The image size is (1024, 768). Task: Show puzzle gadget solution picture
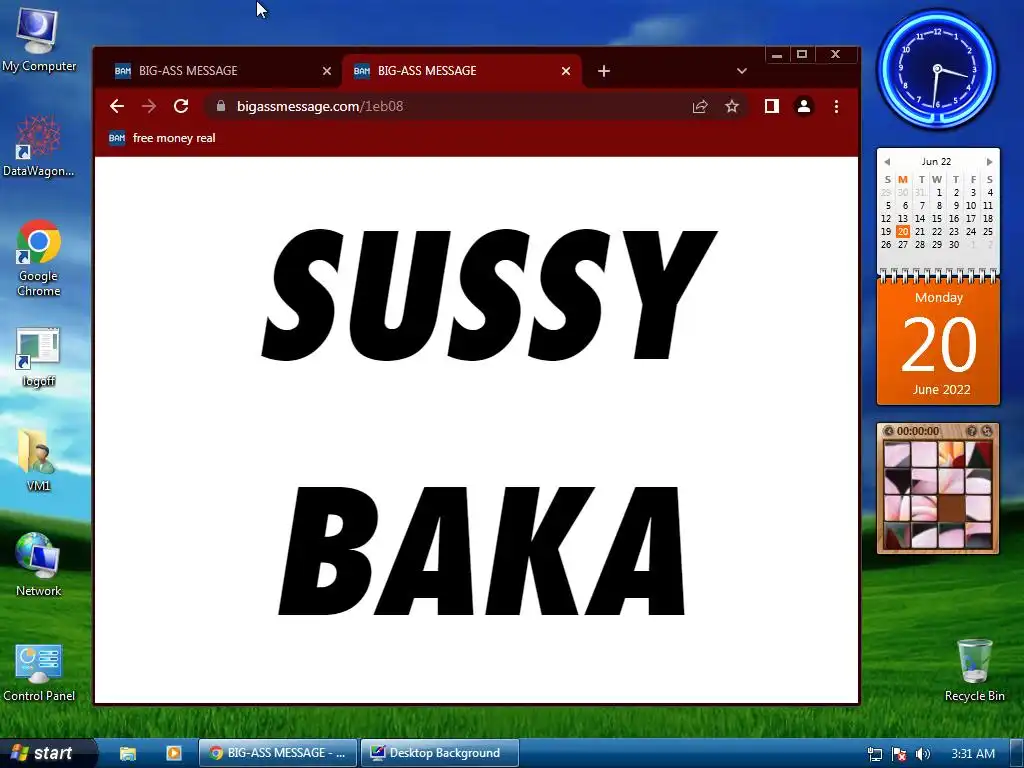pyautogui.click(x=971, y=431)
